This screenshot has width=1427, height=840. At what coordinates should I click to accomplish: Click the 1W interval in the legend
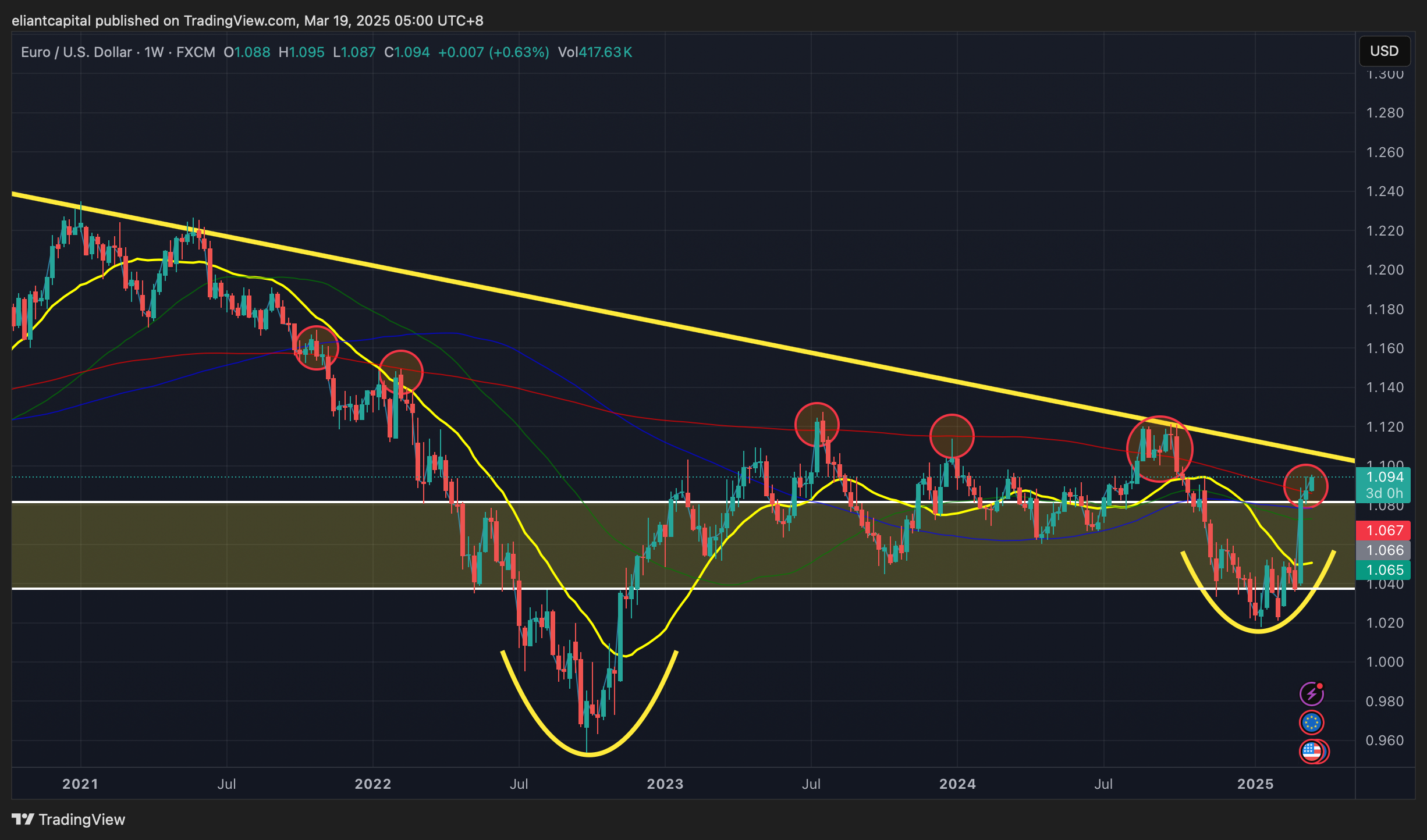click(x=154, y=52)
